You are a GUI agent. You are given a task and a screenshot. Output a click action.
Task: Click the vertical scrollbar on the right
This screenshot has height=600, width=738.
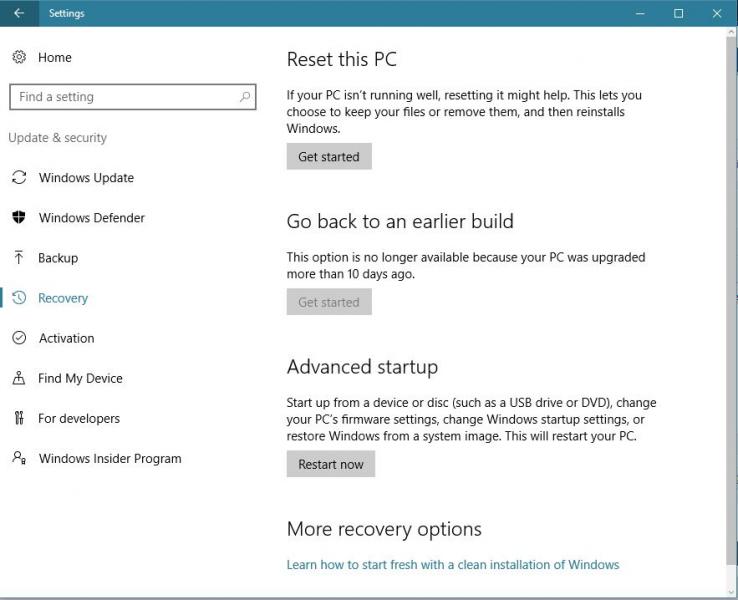point(730,300)
